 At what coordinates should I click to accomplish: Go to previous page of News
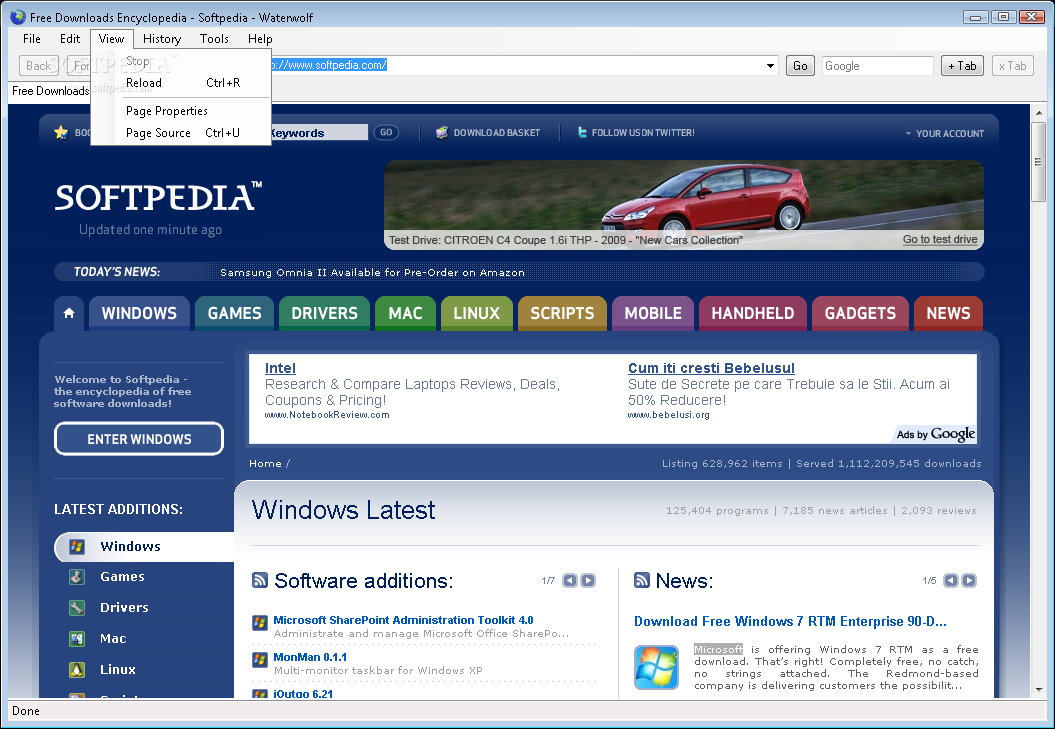click(x=951, y=580)
